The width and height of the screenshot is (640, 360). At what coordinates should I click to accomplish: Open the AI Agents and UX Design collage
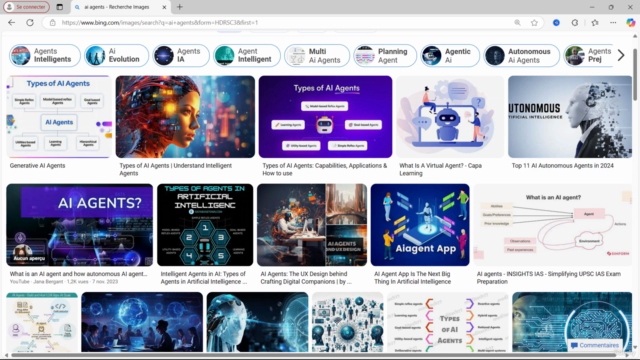point(312,225)
